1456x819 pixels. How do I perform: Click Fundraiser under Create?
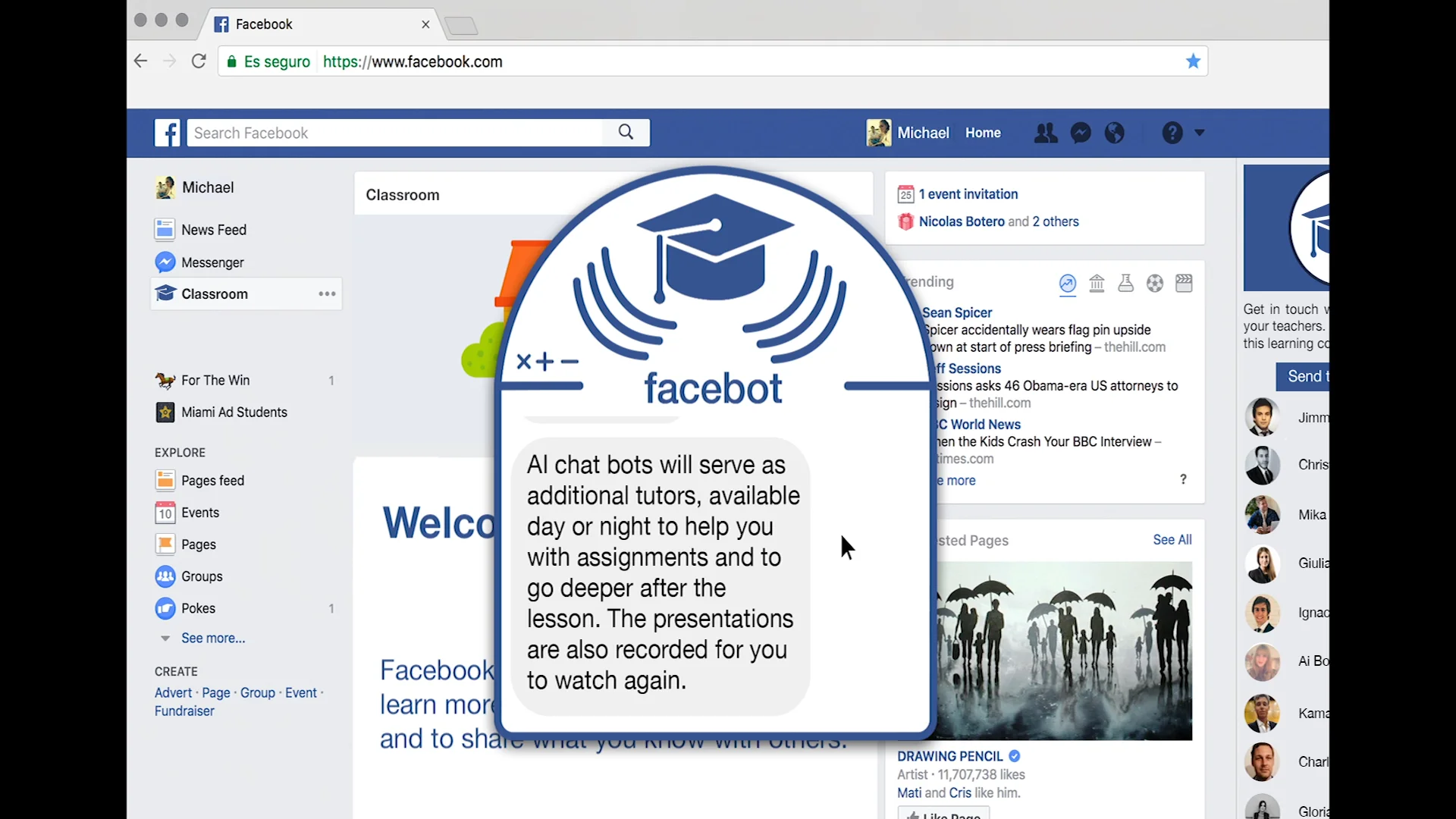click(184, 711)
